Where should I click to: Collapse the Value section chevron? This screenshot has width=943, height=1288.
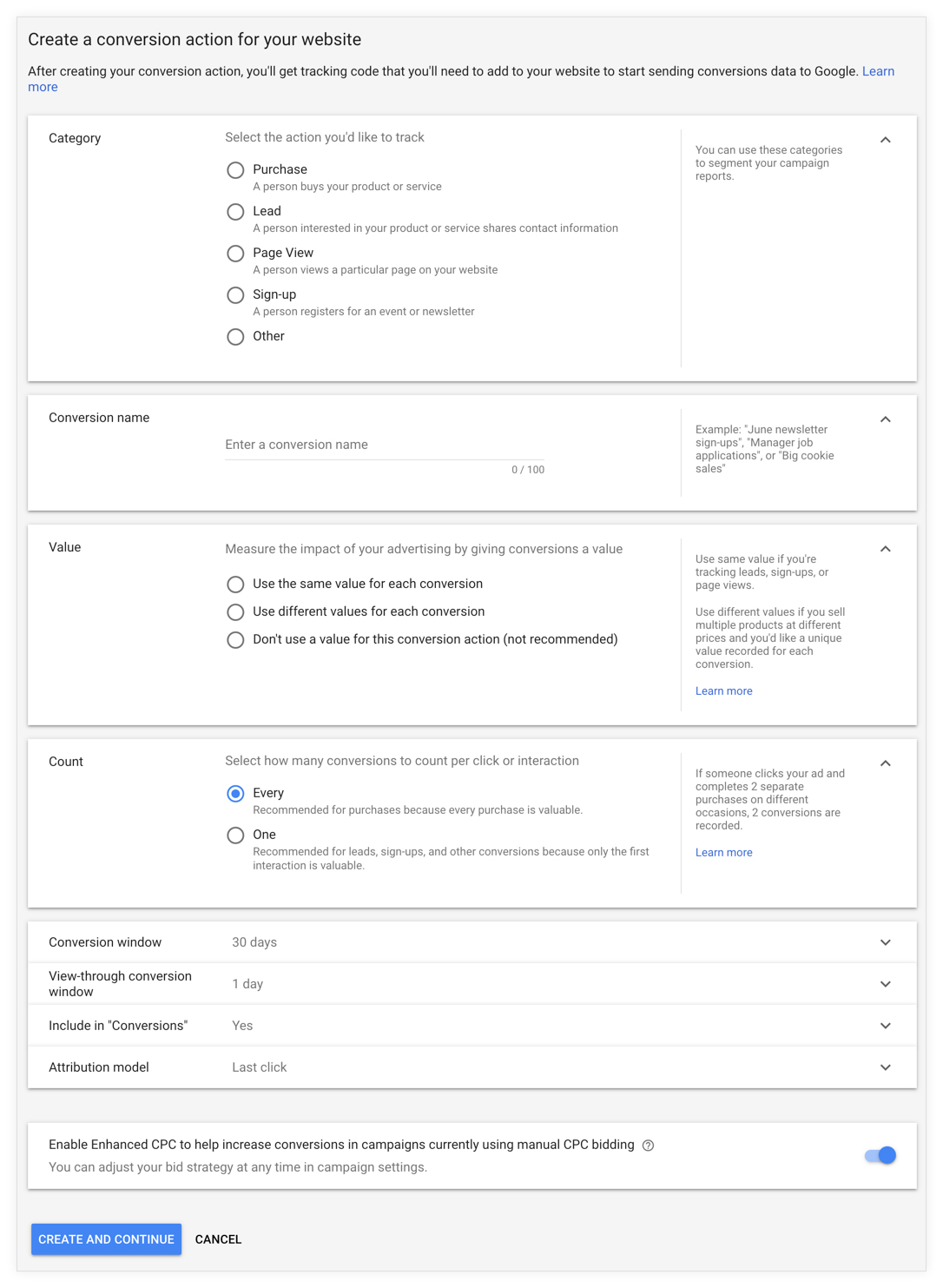(x=886, y=549)
